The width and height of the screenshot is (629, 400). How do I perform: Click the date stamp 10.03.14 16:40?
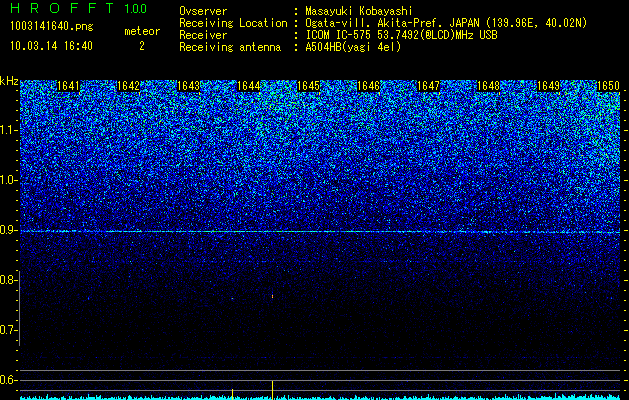(x=51, y=46)
